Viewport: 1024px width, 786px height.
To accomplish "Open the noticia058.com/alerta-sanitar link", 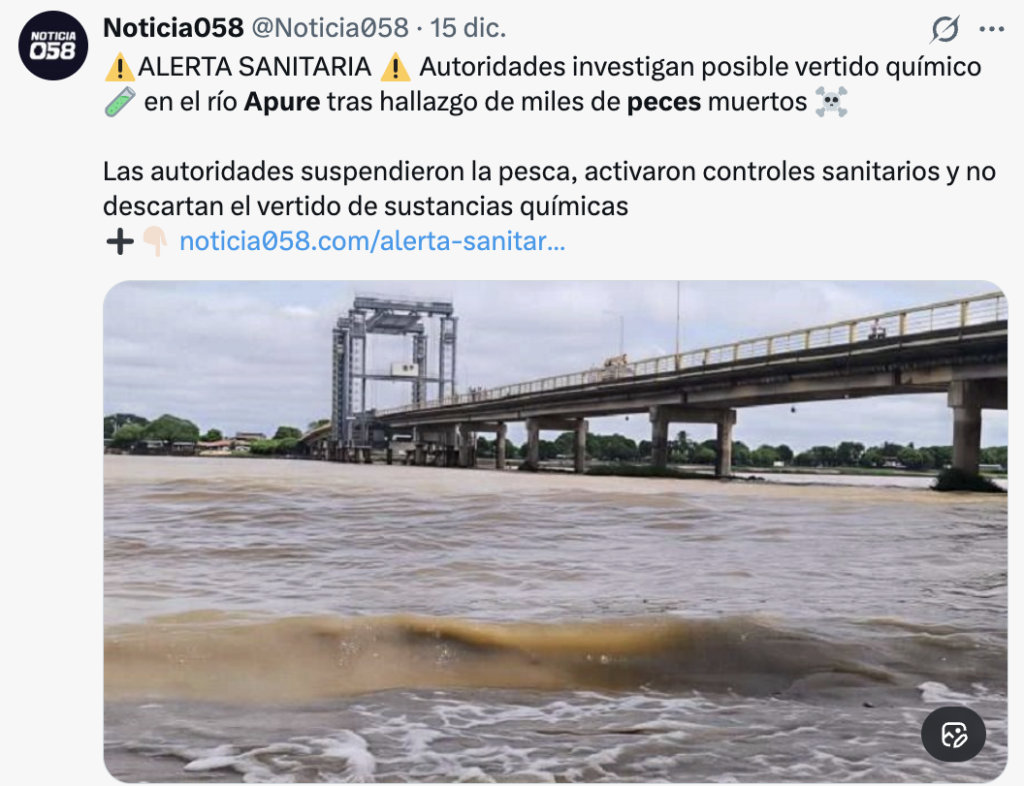I will (372, 242).
